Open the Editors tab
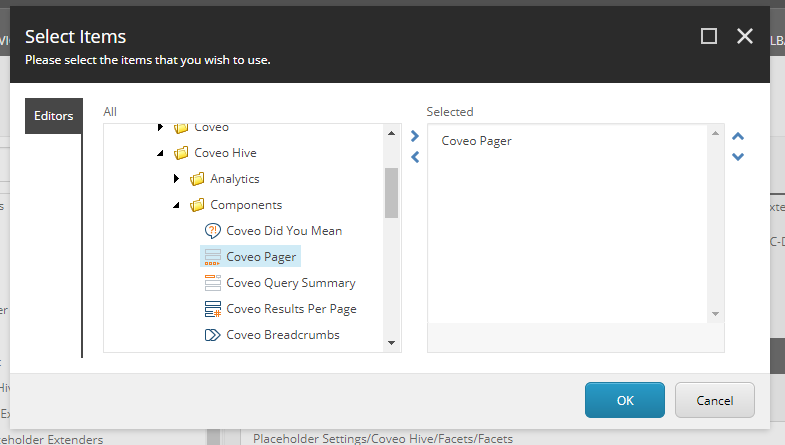The height and width of the screenshot is (445, 785). (54, 116)
